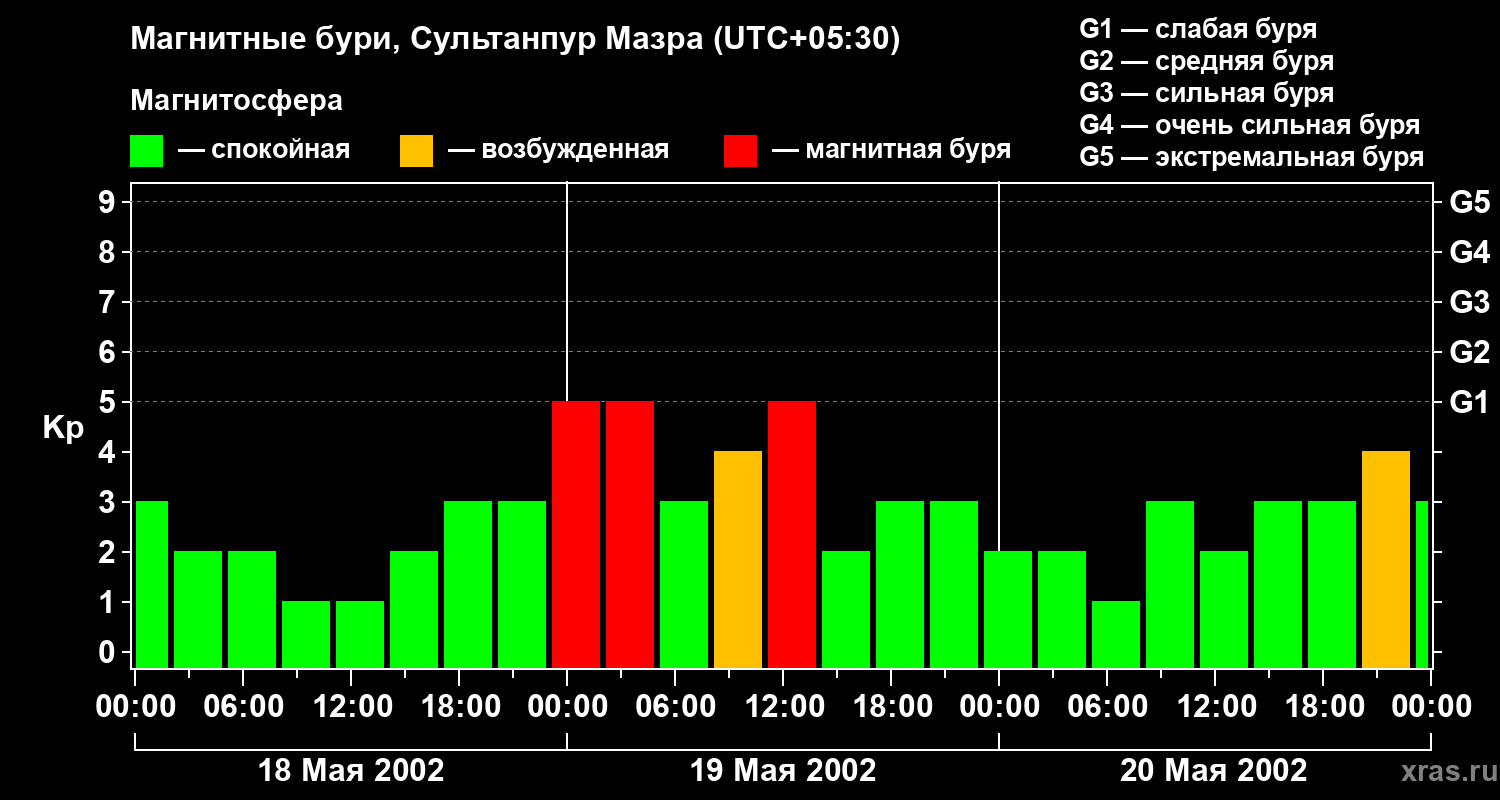
Task: Click the green 'спокойная' legend swatch
Action: [147, 151]
